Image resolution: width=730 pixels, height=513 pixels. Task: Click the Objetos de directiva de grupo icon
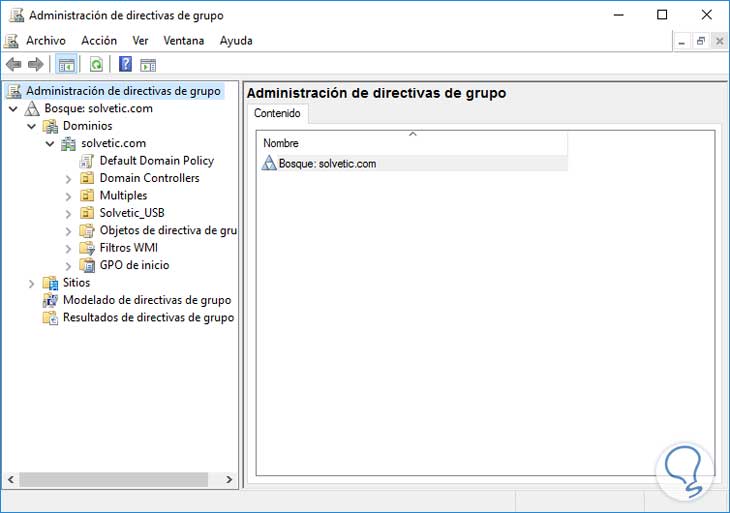[87, 230]
